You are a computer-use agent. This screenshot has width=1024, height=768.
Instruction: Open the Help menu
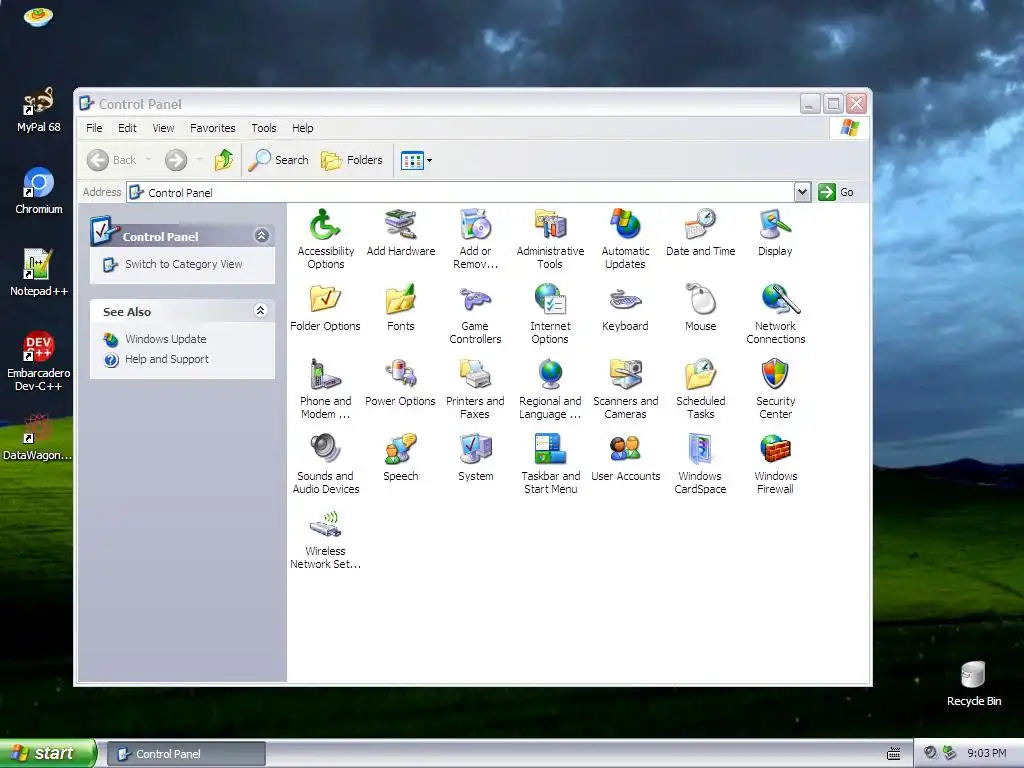point(302,128)
